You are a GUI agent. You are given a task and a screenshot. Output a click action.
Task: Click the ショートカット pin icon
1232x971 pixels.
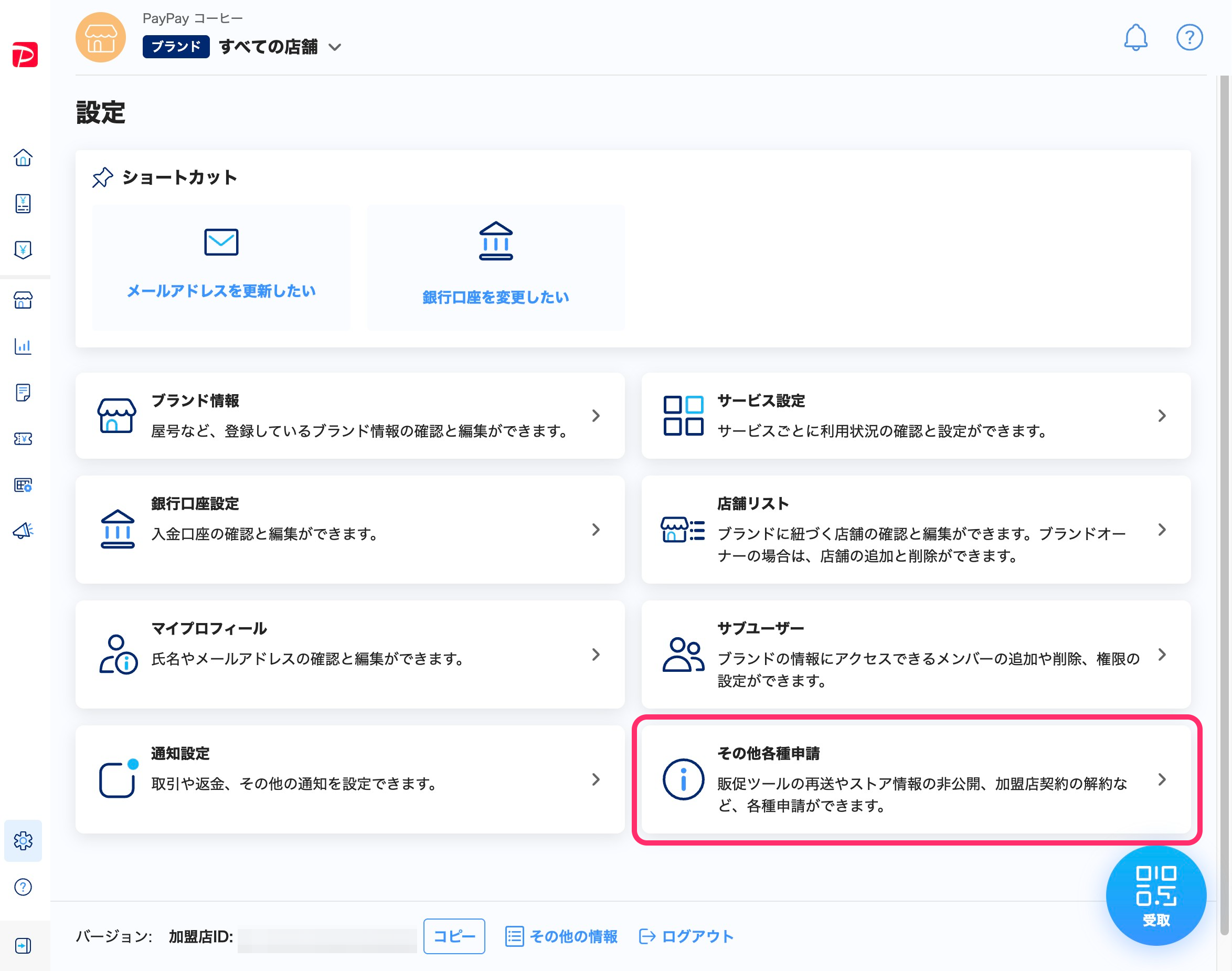(x=103, y=177)
